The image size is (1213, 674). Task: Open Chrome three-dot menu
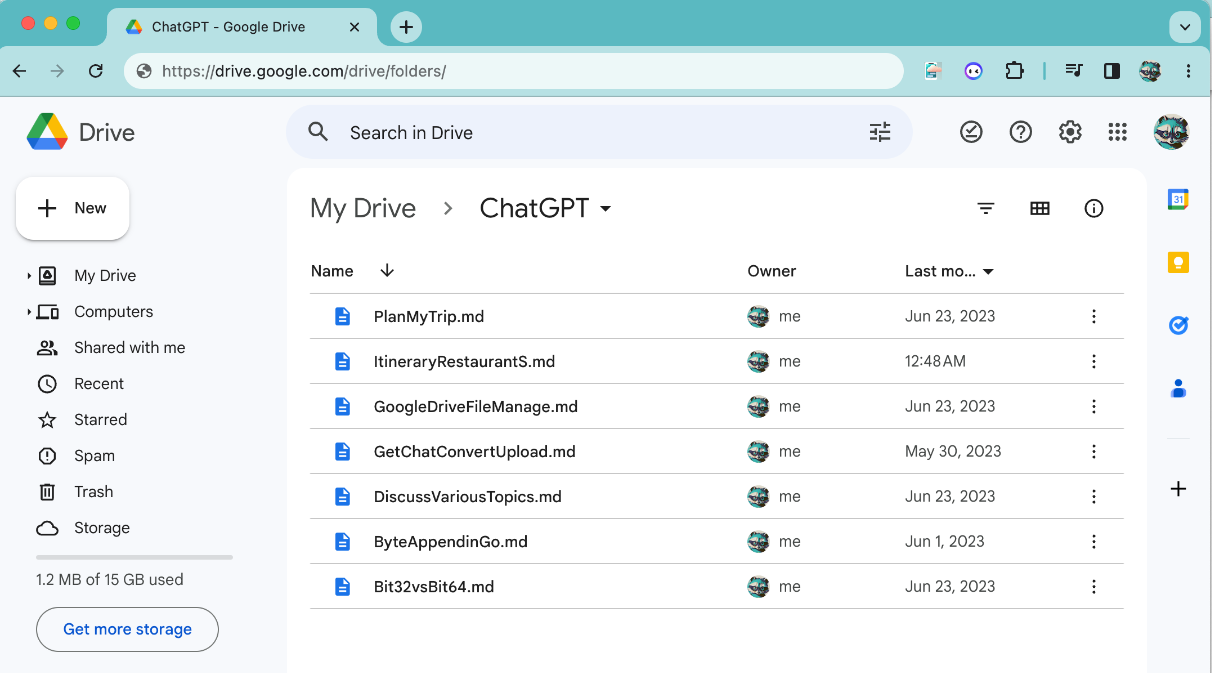click(x=1188, y=71)
